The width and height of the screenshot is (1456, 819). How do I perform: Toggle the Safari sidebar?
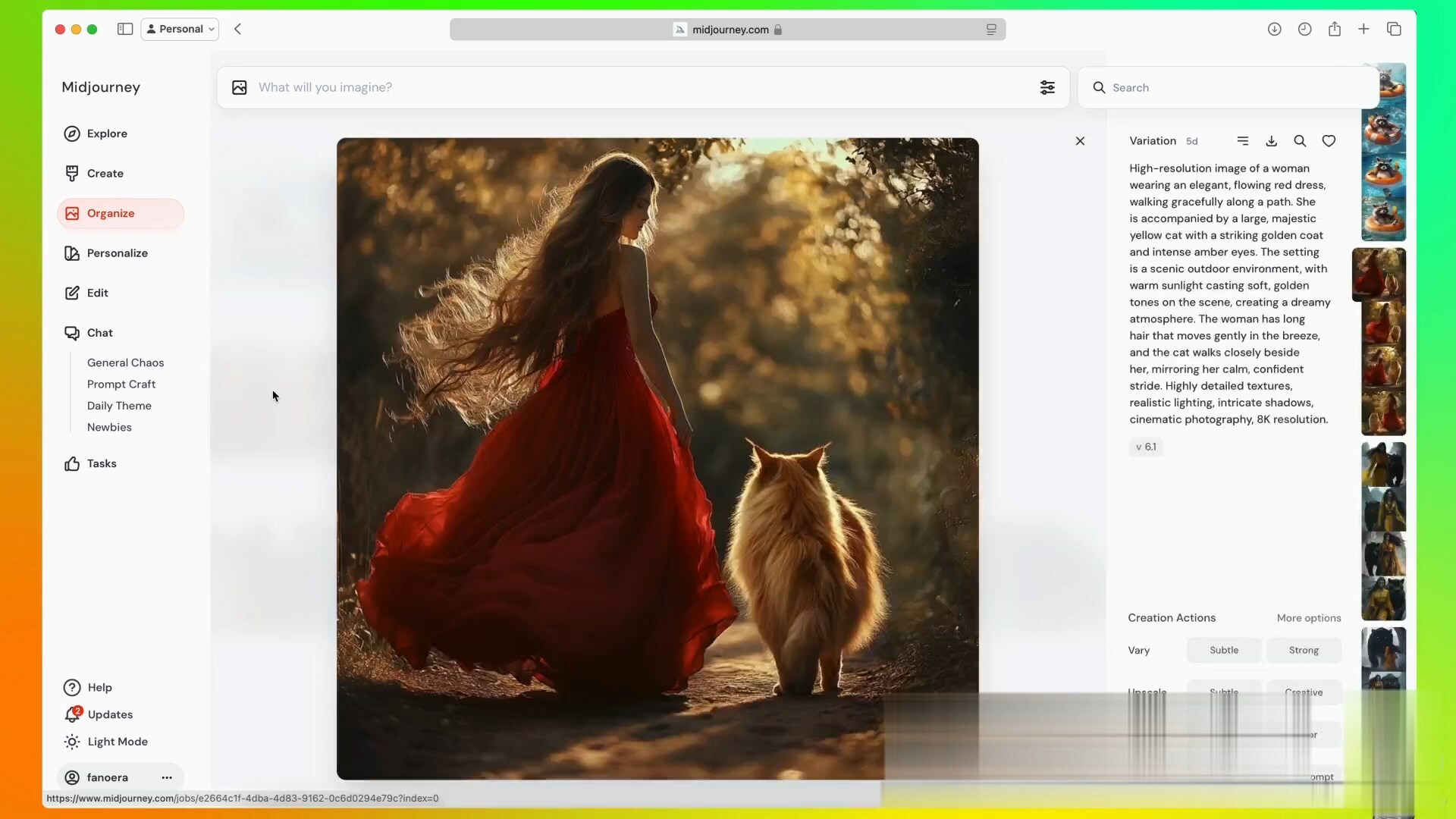coord(125,29)
